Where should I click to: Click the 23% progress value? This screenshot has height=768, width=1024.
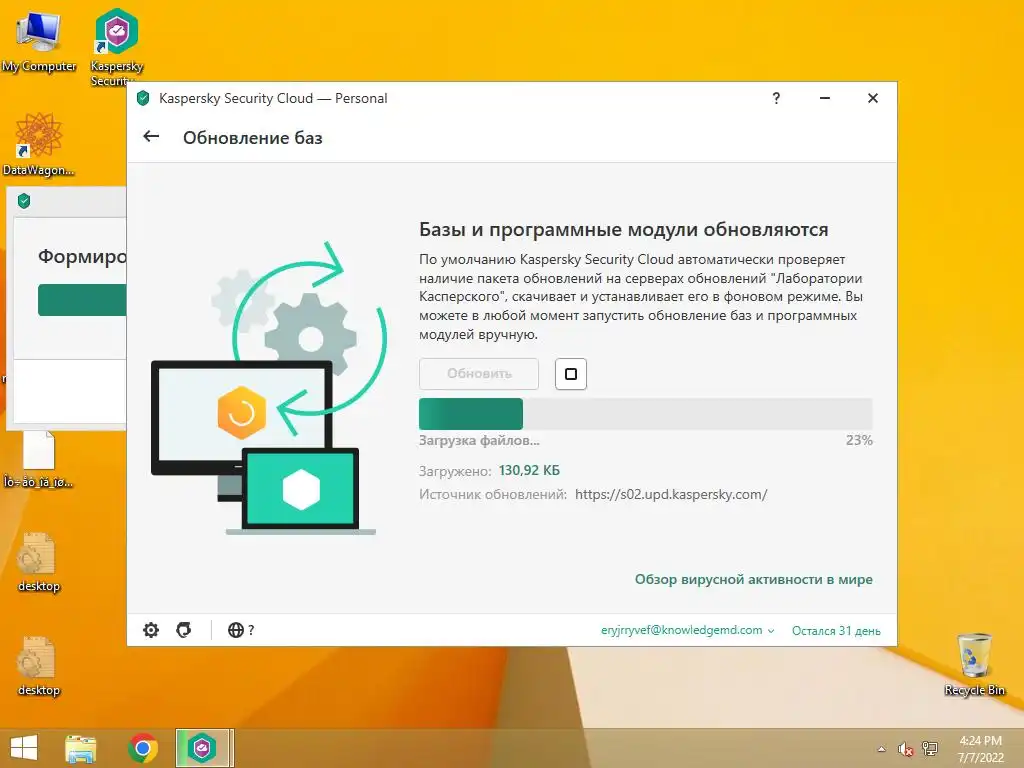[859, 440]
